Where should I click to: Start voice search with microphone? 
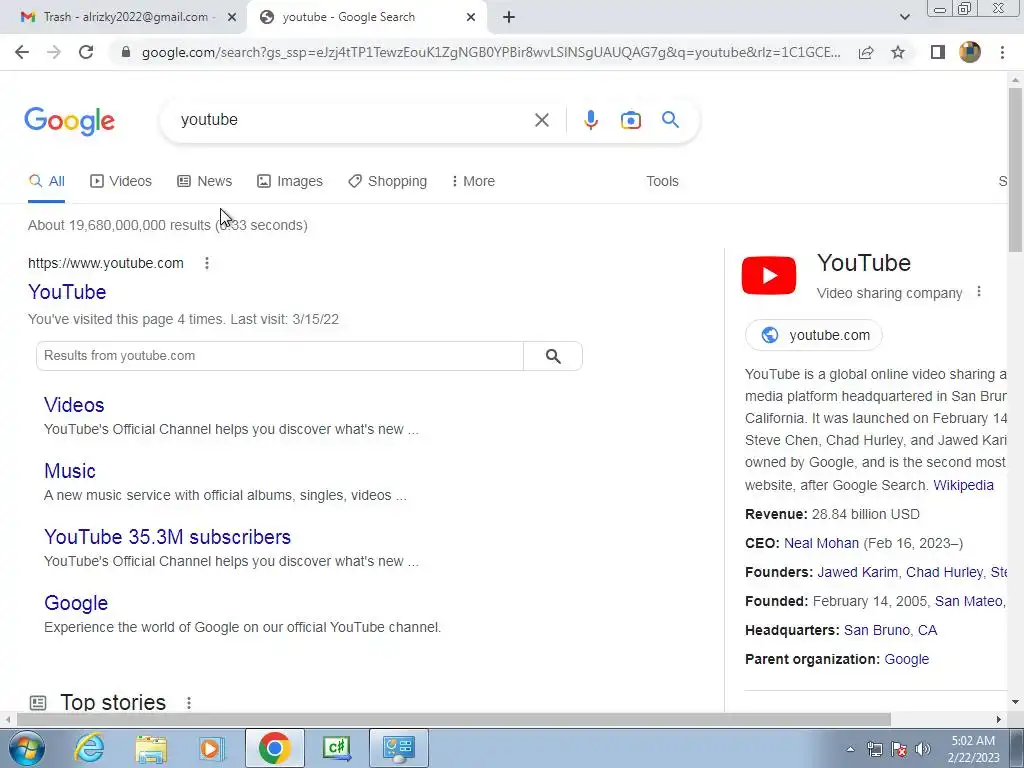(590, 120)
